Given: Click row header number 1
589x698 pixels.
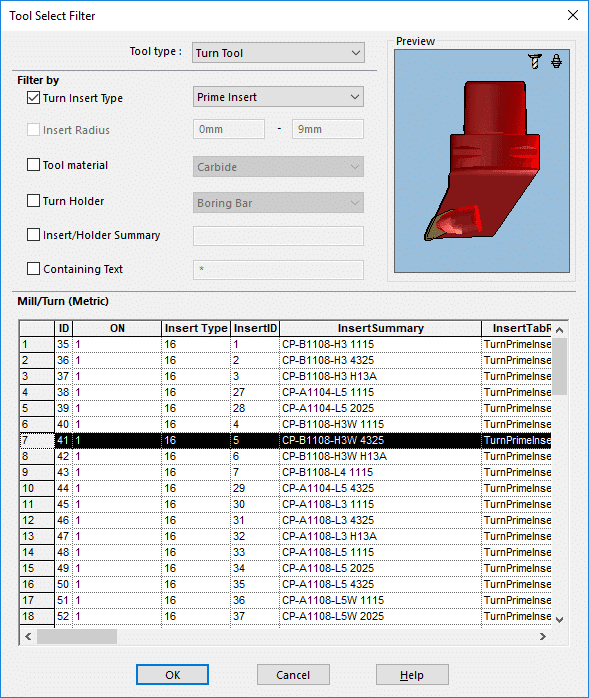Looking at the screenshot, I should [37, 344].
